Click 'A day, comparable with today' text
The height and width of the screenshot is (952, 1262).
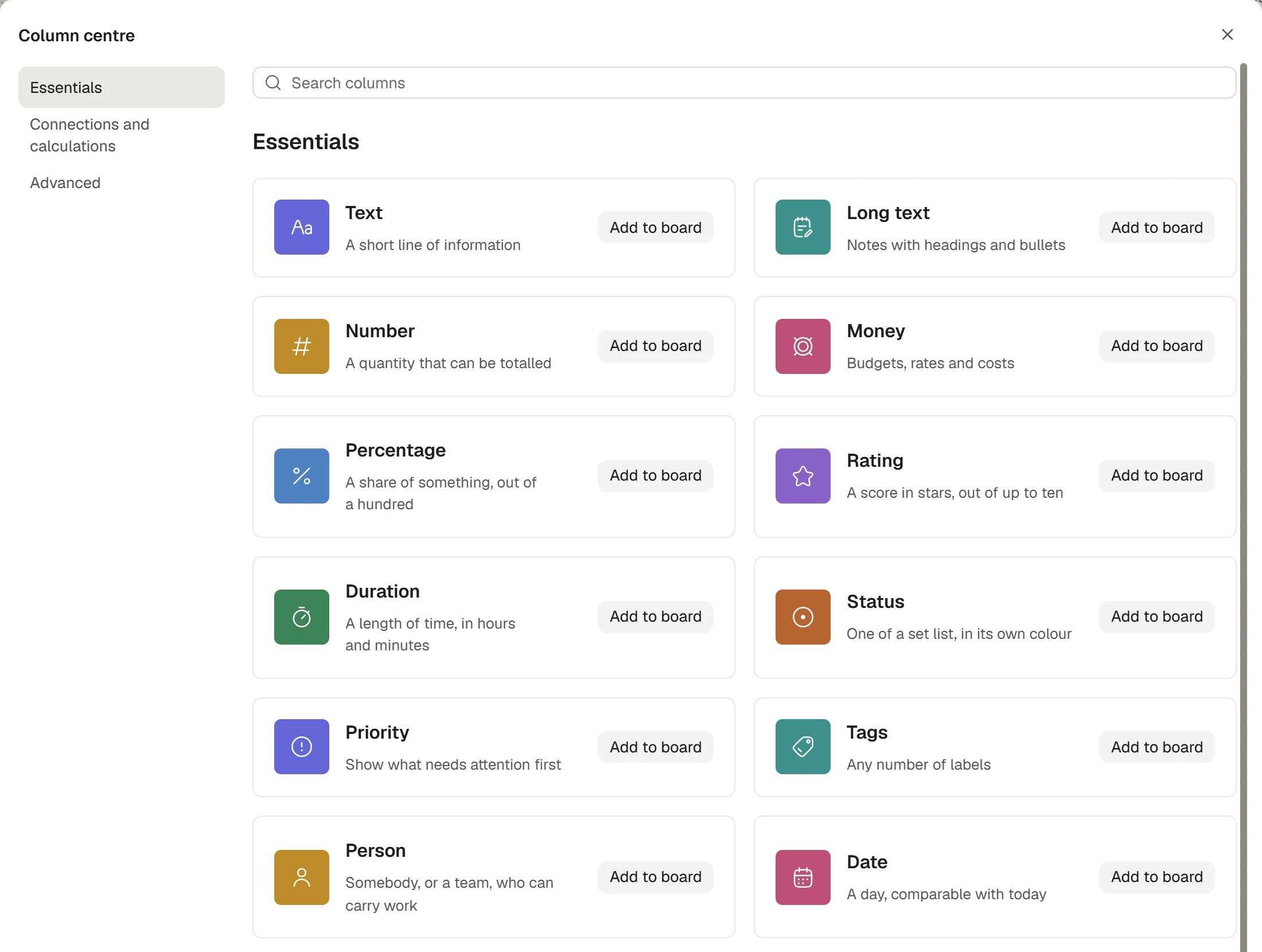pyautogui.click(x=946, y=894)
